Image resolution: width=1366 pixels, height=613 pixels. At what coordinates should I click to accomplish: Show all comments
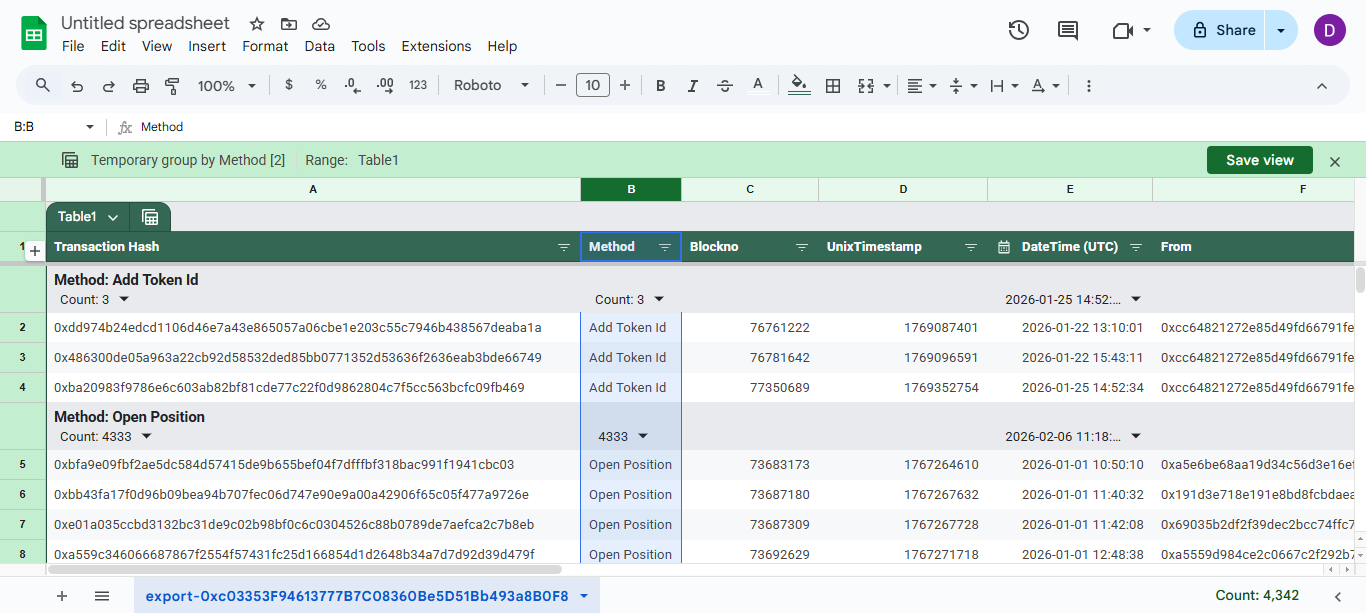tap(1067, 30)
